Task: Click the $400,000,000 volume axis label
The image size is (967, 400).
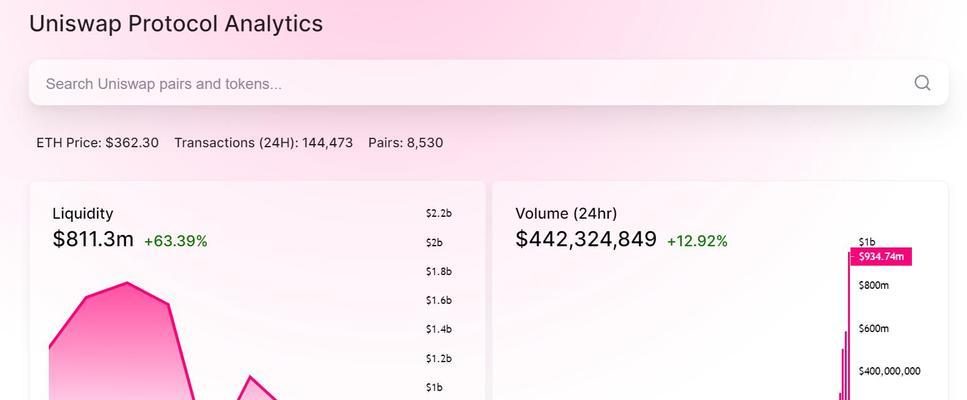Action: (x=889, y=371)
